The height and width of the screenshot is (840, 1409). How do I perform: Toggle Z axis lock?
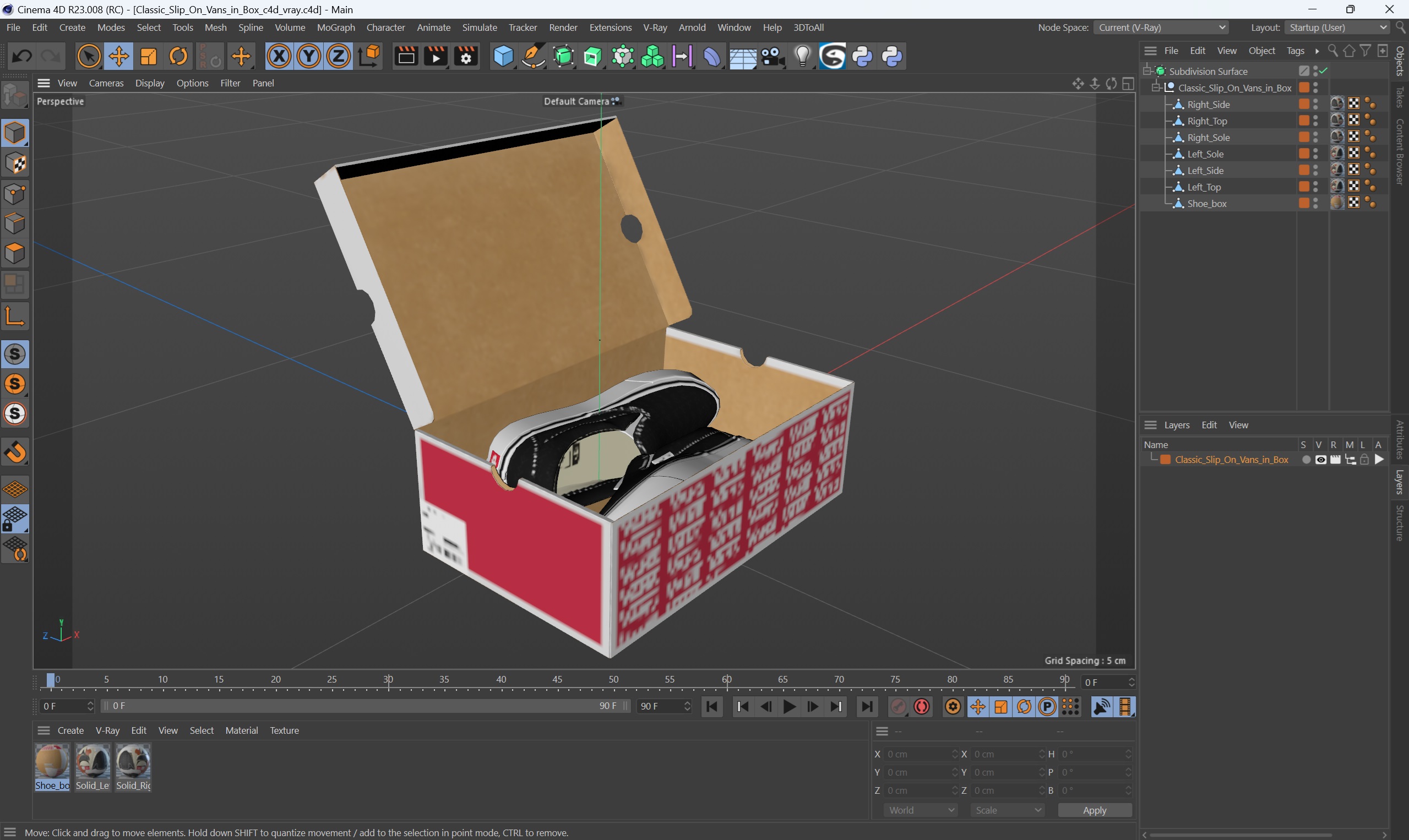[339, 56]
